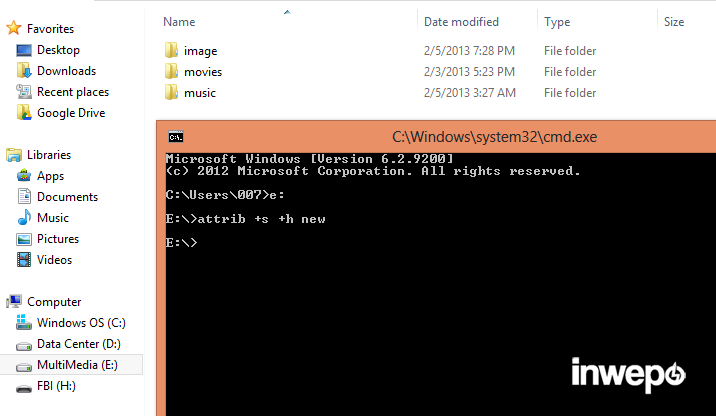This screenshot has height=416, width=716.
Task: Click the Recent places icon
Action: (x=24, y=92)
